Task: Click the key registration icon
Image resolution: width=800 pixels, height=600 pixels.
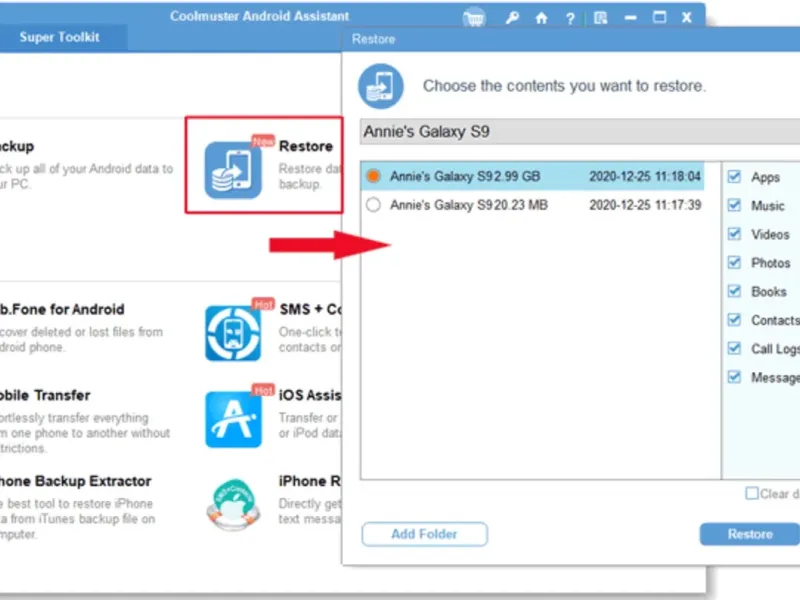Action: pyautogui.click(x=512, y=18)
